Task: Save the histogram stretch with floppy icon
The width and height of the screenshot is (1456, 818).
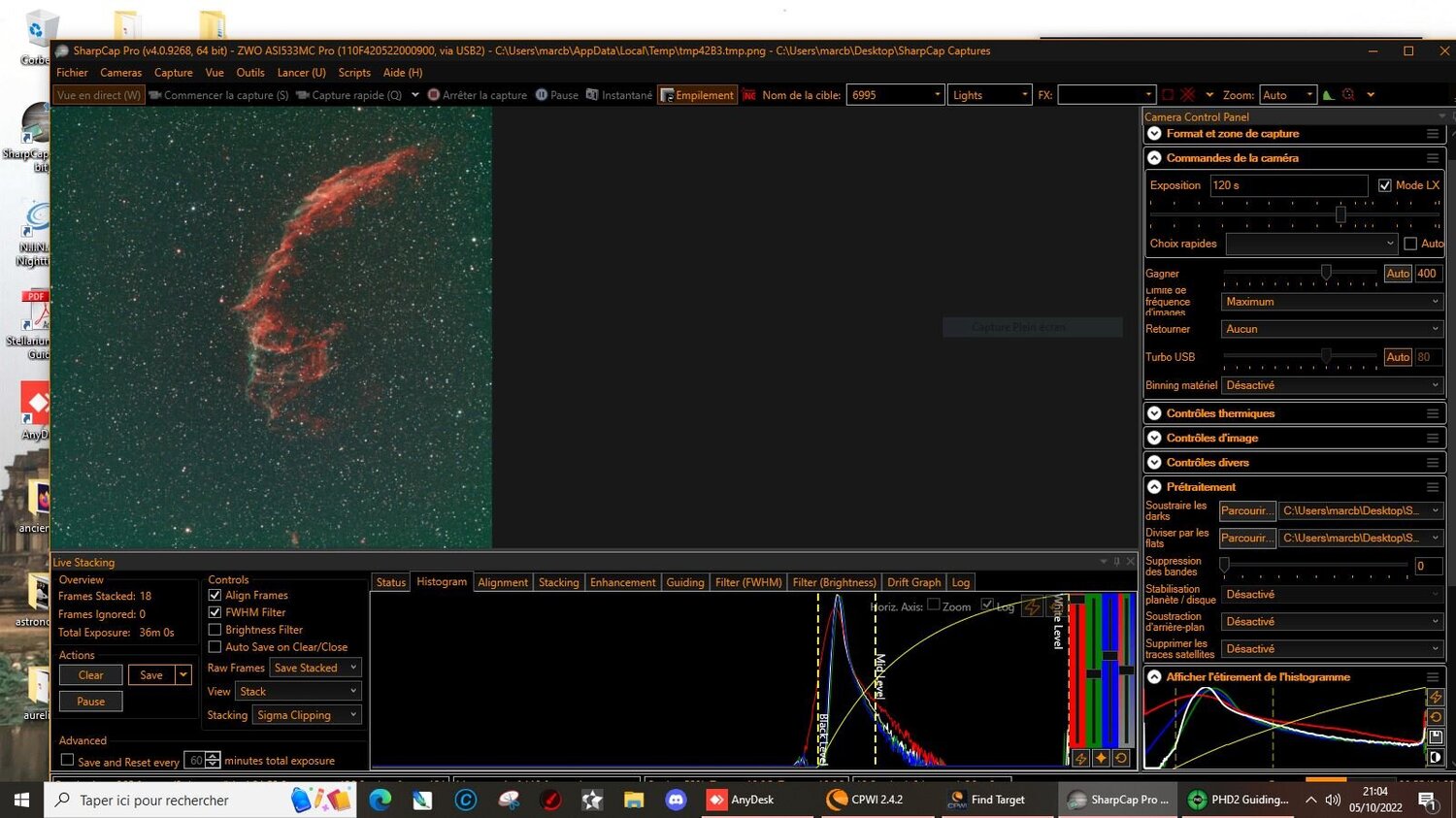Action: pyautogui.click(x=1436, y=737)
